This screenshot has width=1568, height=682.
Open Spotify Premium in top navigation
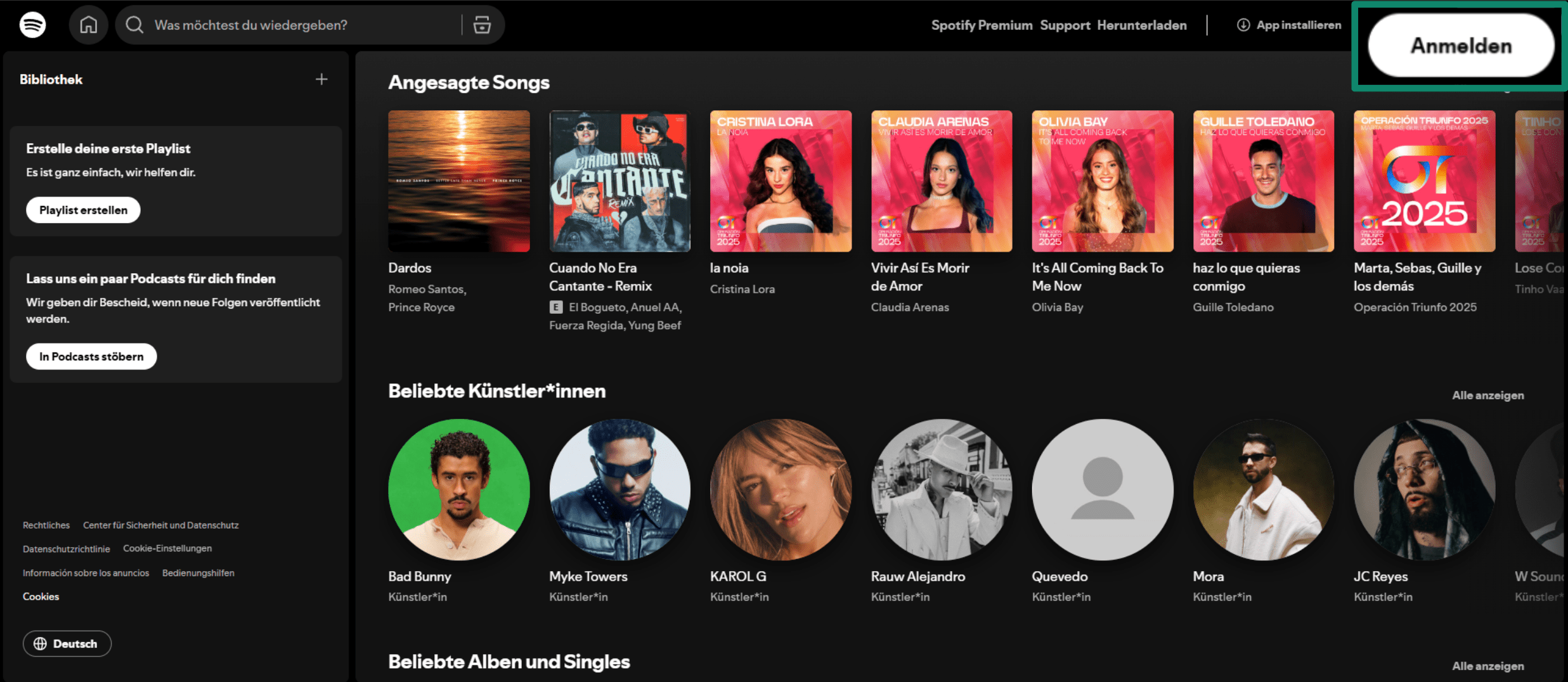click(x=982, y=25)
